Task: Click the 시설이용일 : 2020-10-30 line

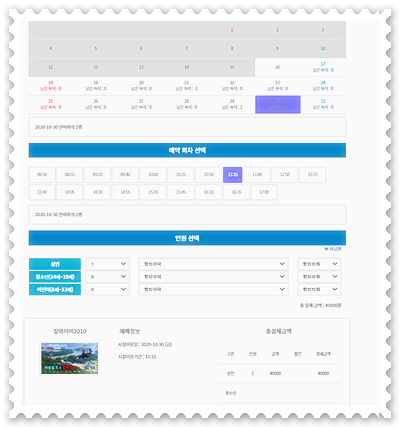Action: pos(145,344)
